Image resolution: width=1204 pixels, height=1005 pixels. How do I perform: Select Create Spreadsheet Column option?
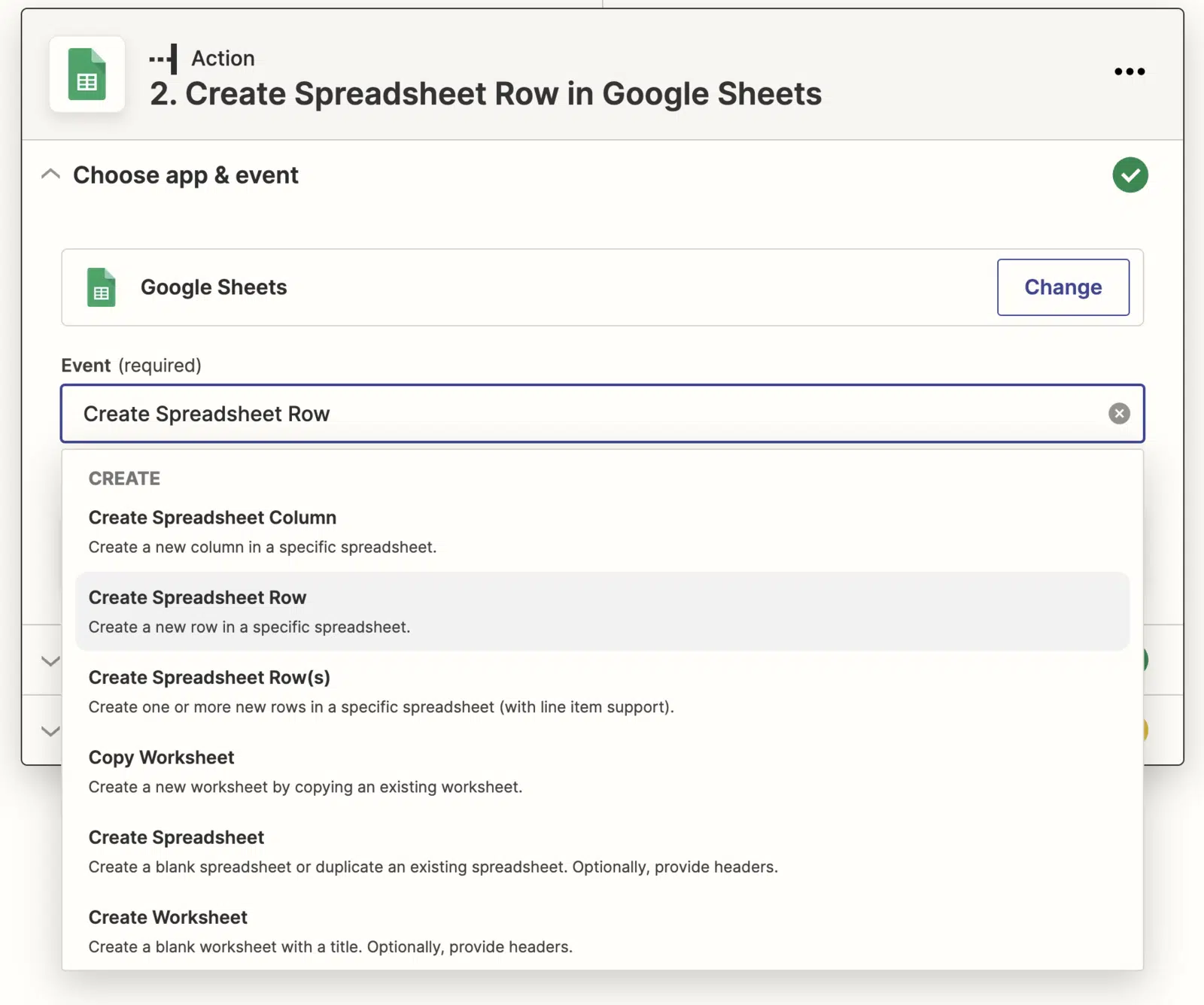[x=602, y=532]
